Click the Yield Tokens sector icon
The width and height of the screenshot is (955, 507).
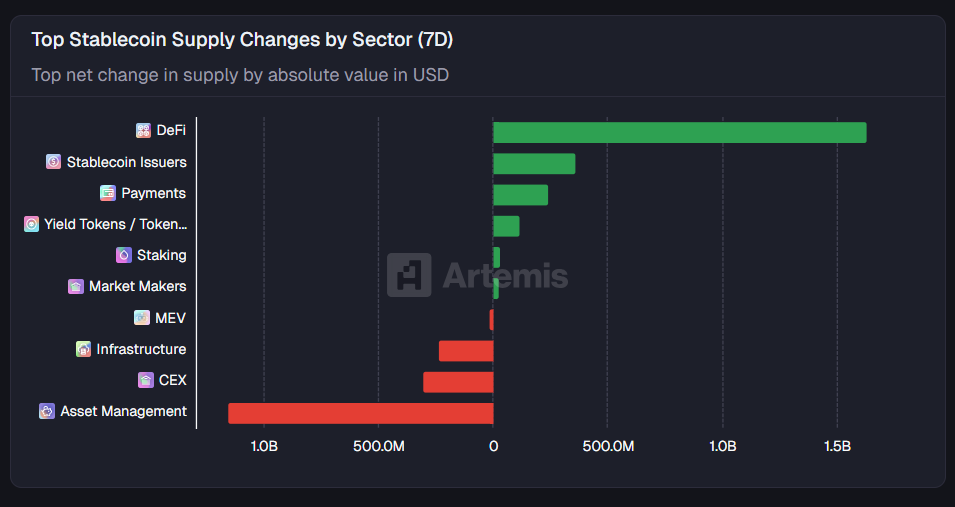coord(32,224)
